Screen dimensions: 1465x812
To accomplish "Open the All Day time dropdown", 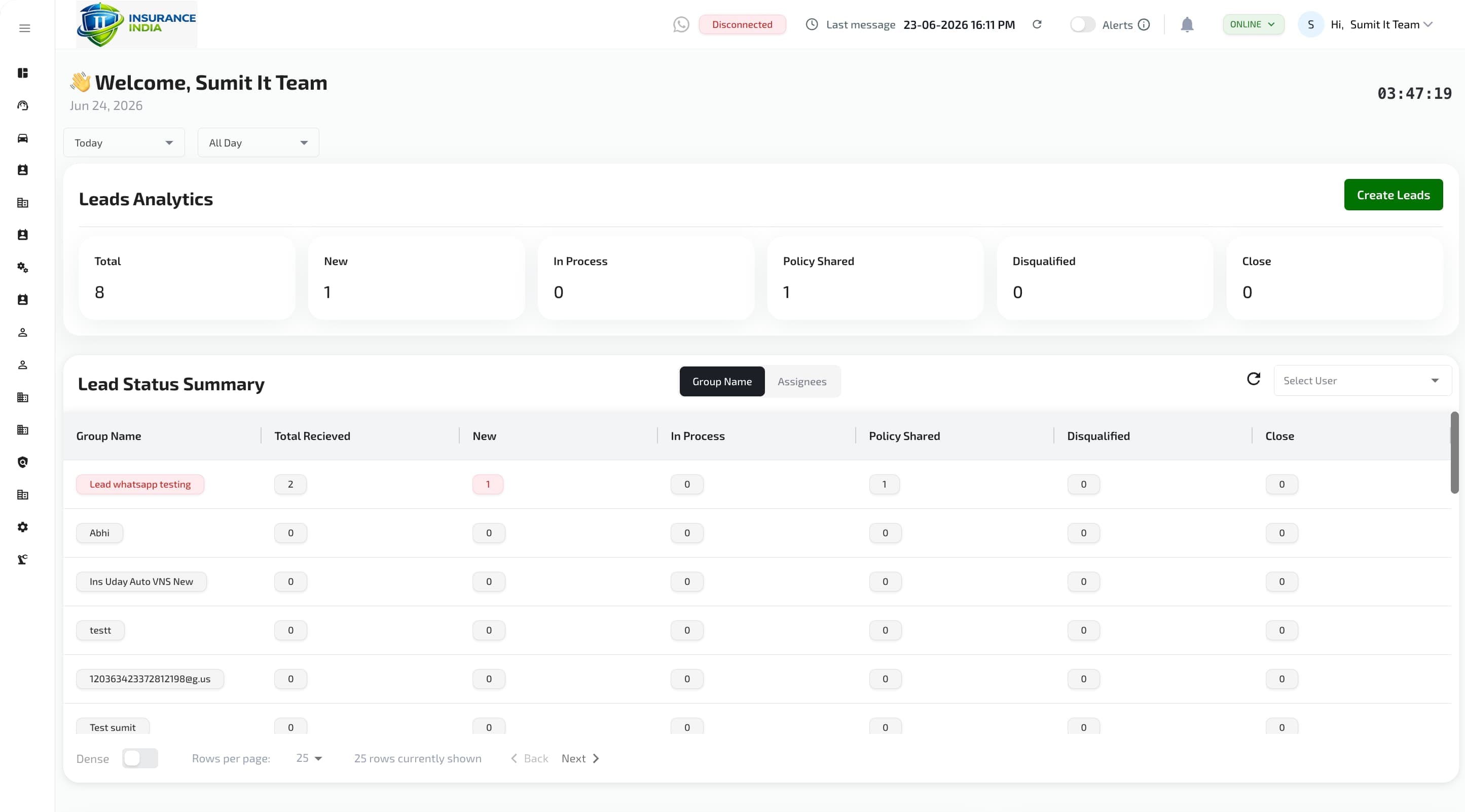I will 258,143.
